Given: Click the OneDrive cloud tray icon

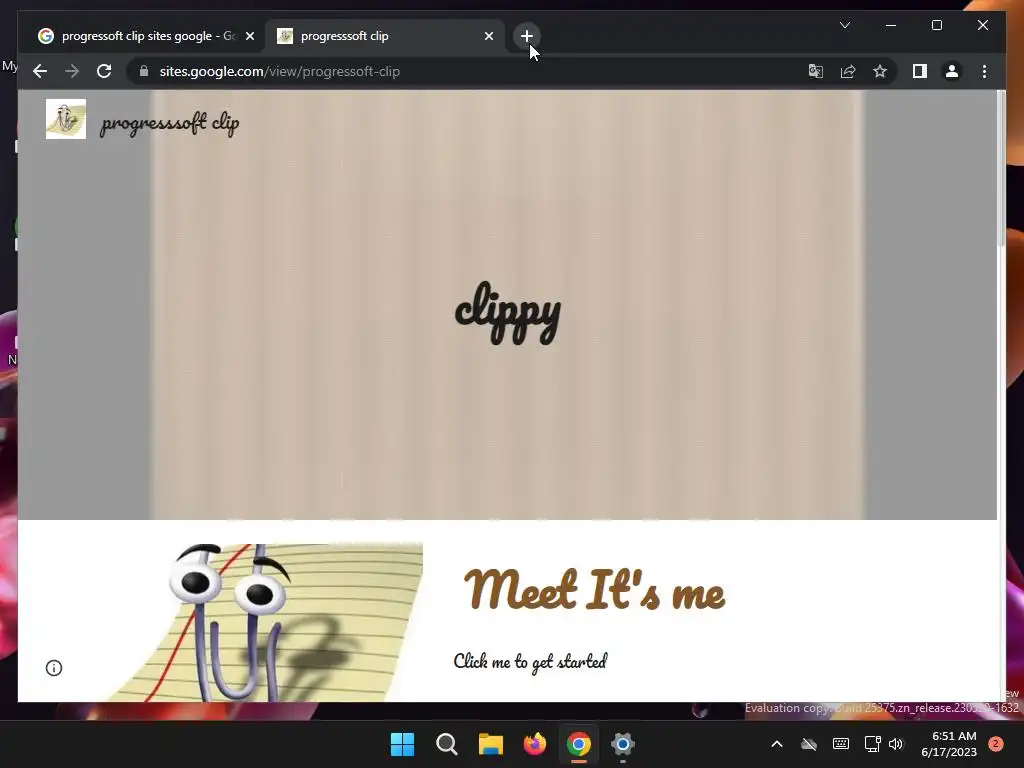Looking at the screenshot, I should click(x=809, y=744).
